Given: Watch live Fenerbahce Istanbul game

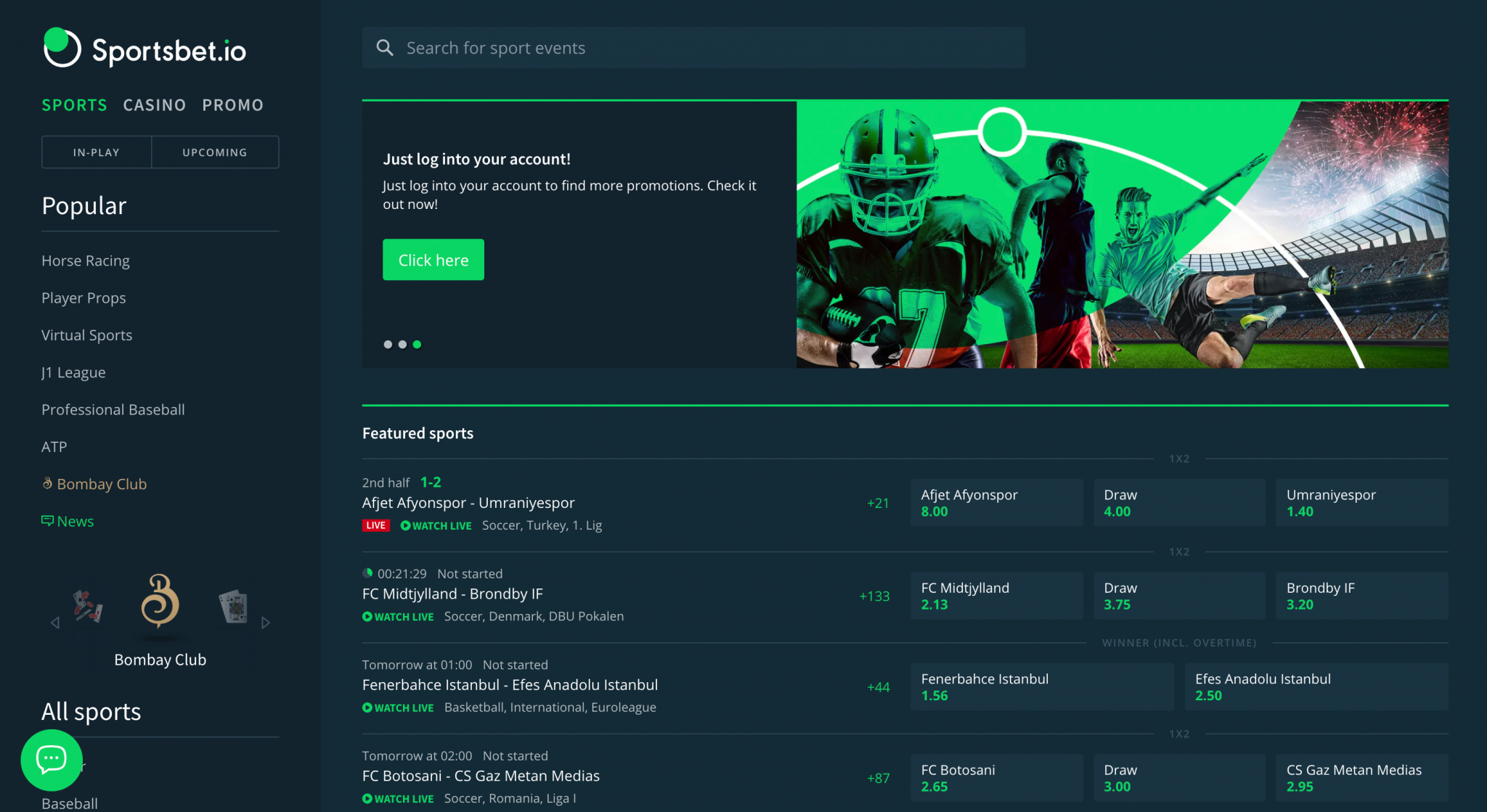Looking at the screenshot, I should (x=398, y=708).
